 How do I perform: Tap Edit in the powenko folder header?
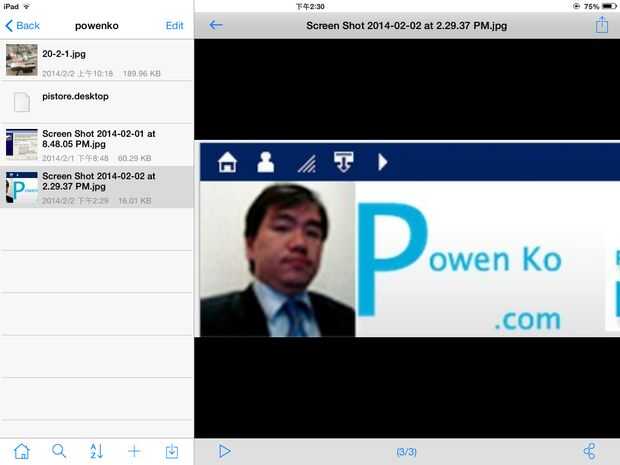tap(174, 26)
